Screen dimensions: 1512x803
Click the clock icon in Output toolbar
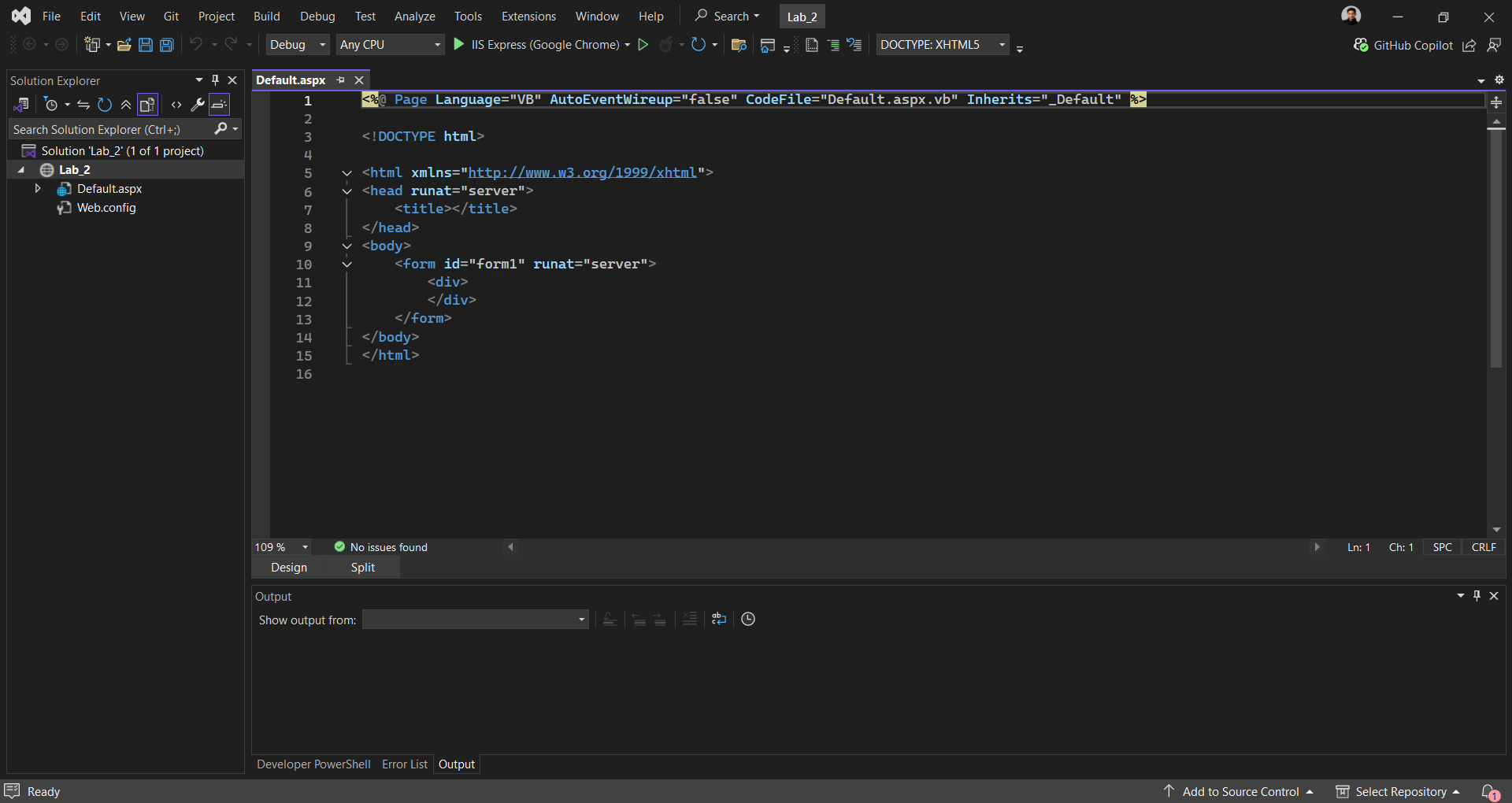748,619
